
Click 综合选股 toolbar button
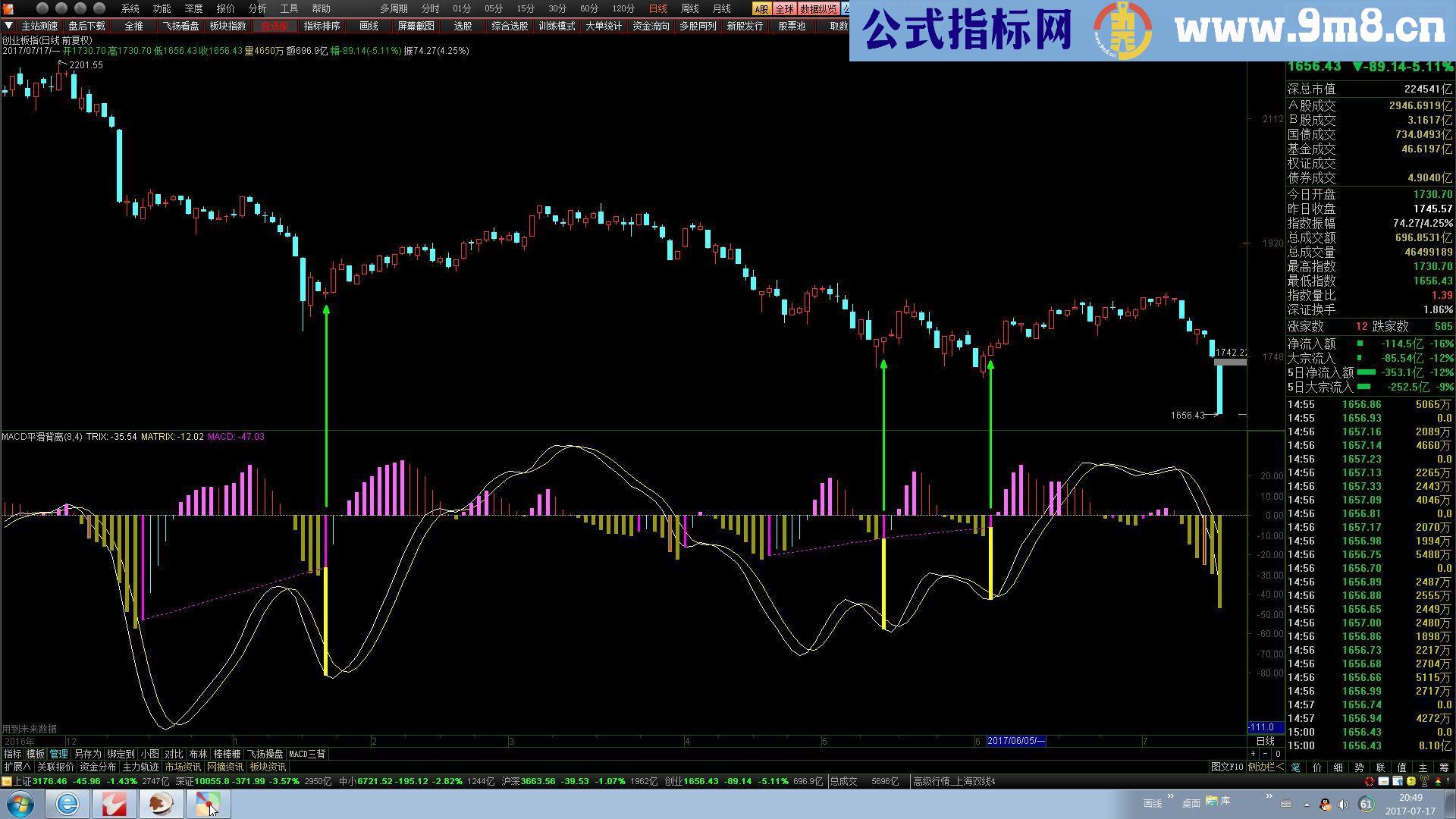coord(510,26)
